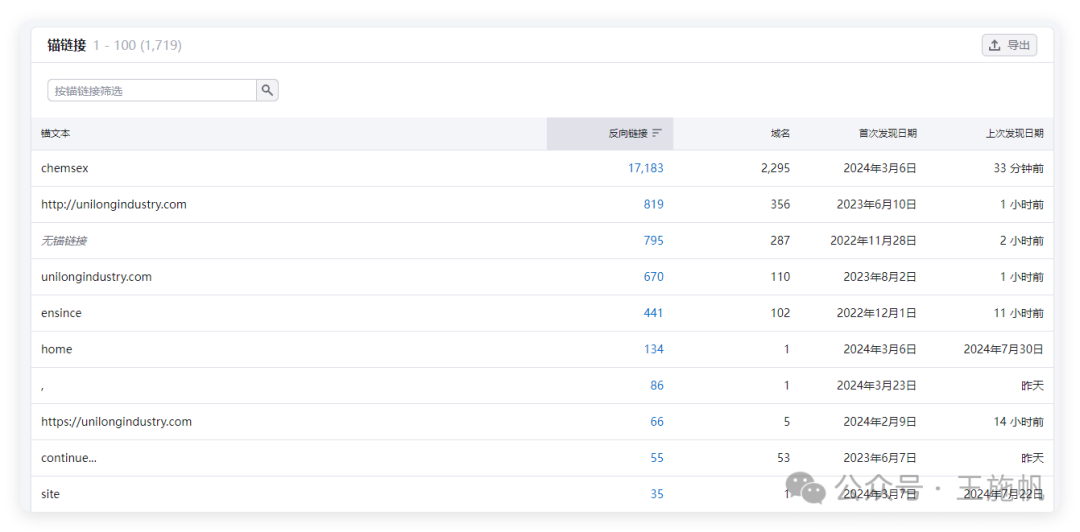Click the 锚链接 panel title
1080x532 pixels.
tap(67, 45)
